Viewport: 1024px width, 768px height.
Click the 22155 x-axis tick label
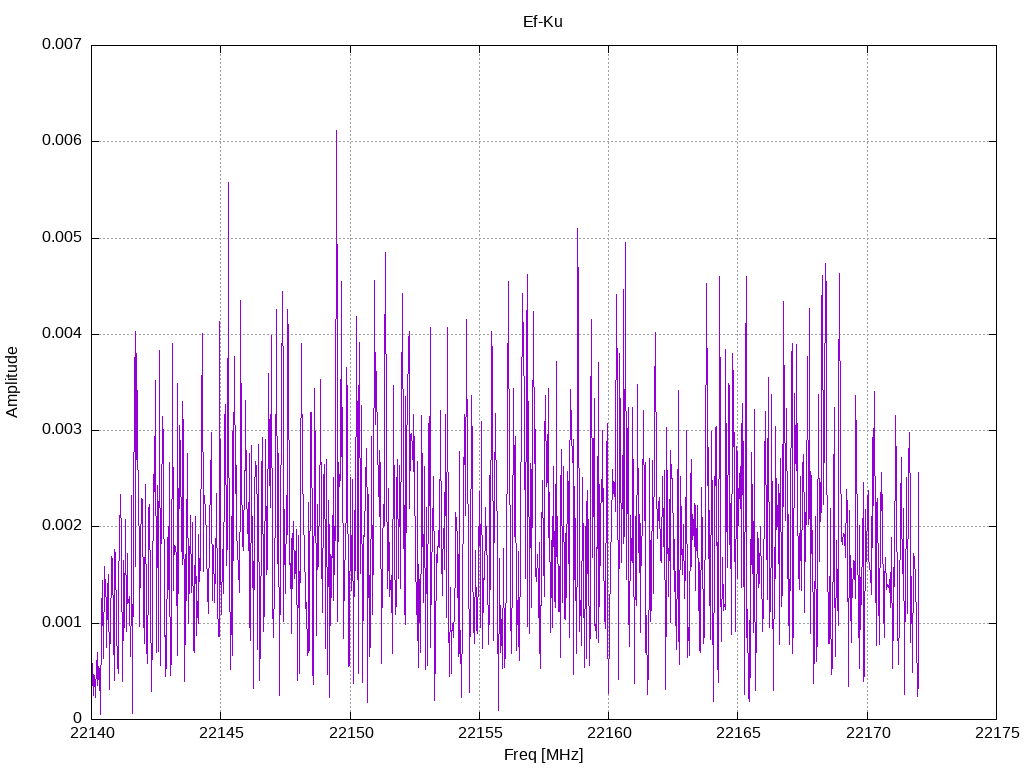pyautogui.click(x=480, y=733)
